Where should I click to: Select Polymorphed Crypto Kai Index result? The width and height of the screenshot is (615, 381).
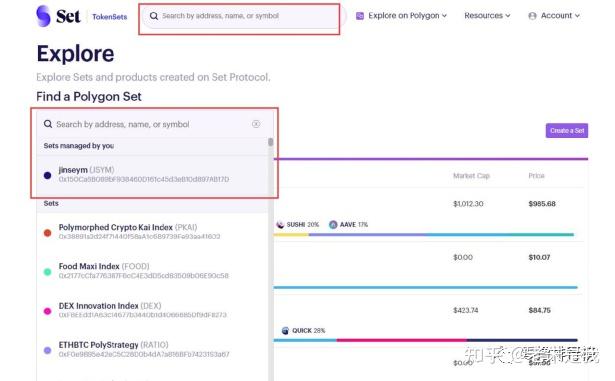(x=153, y=232)
